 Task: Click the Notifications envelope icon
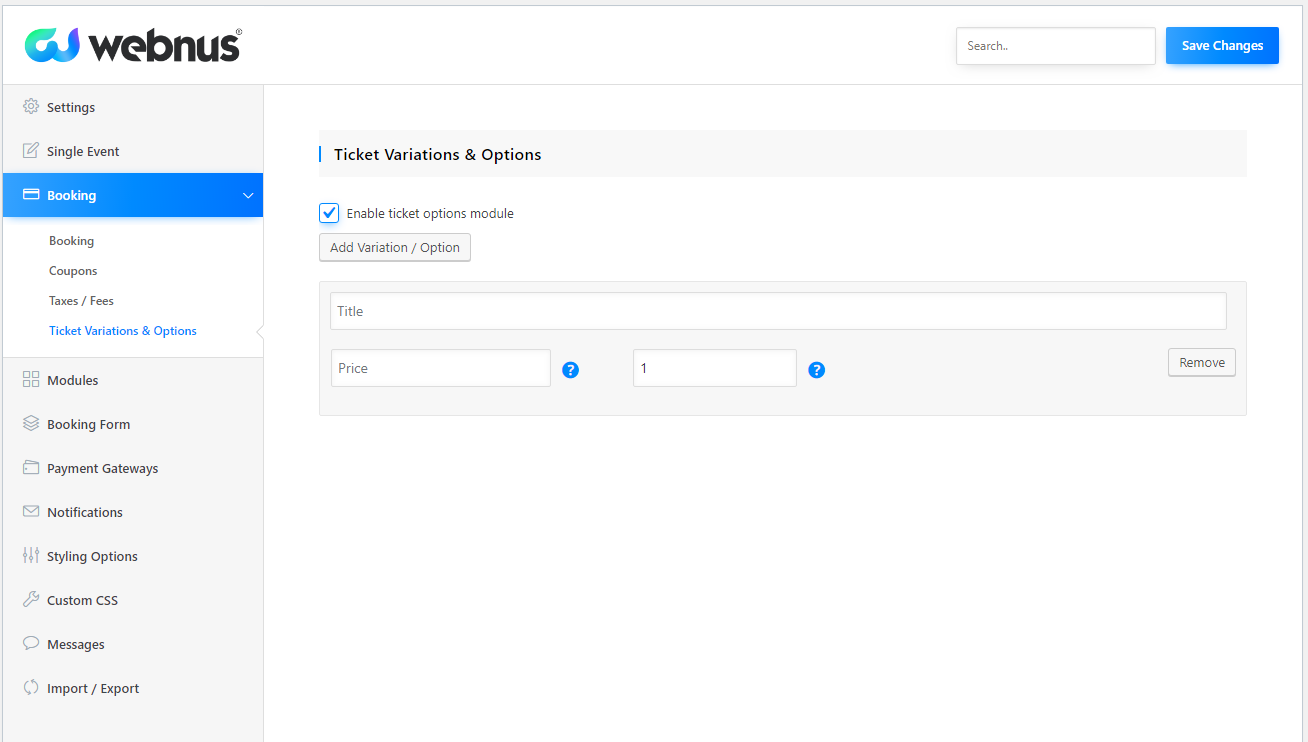[31, 511]
